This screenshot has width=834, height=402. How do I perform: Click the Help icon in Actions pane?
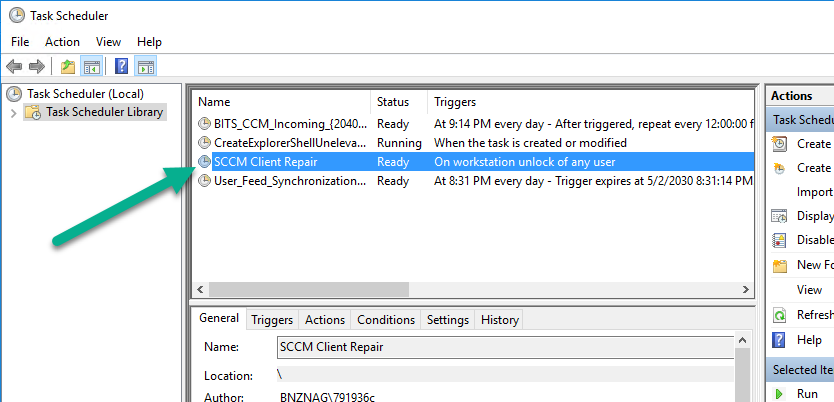(778, 339)
